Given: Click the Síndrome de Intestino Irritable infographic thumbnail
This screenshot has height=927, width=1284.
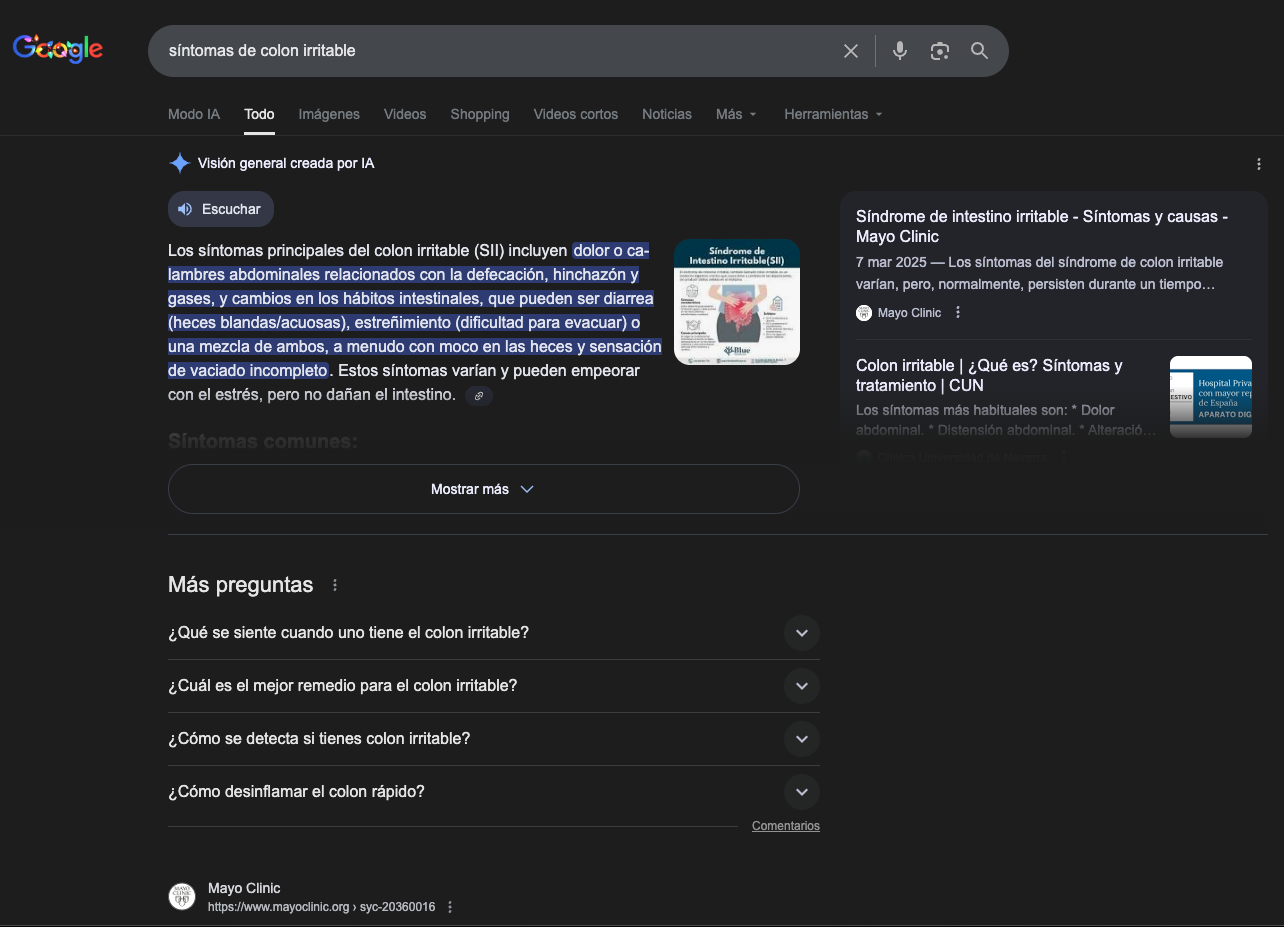Looking at the screenshot, I should tap(736, 302).
